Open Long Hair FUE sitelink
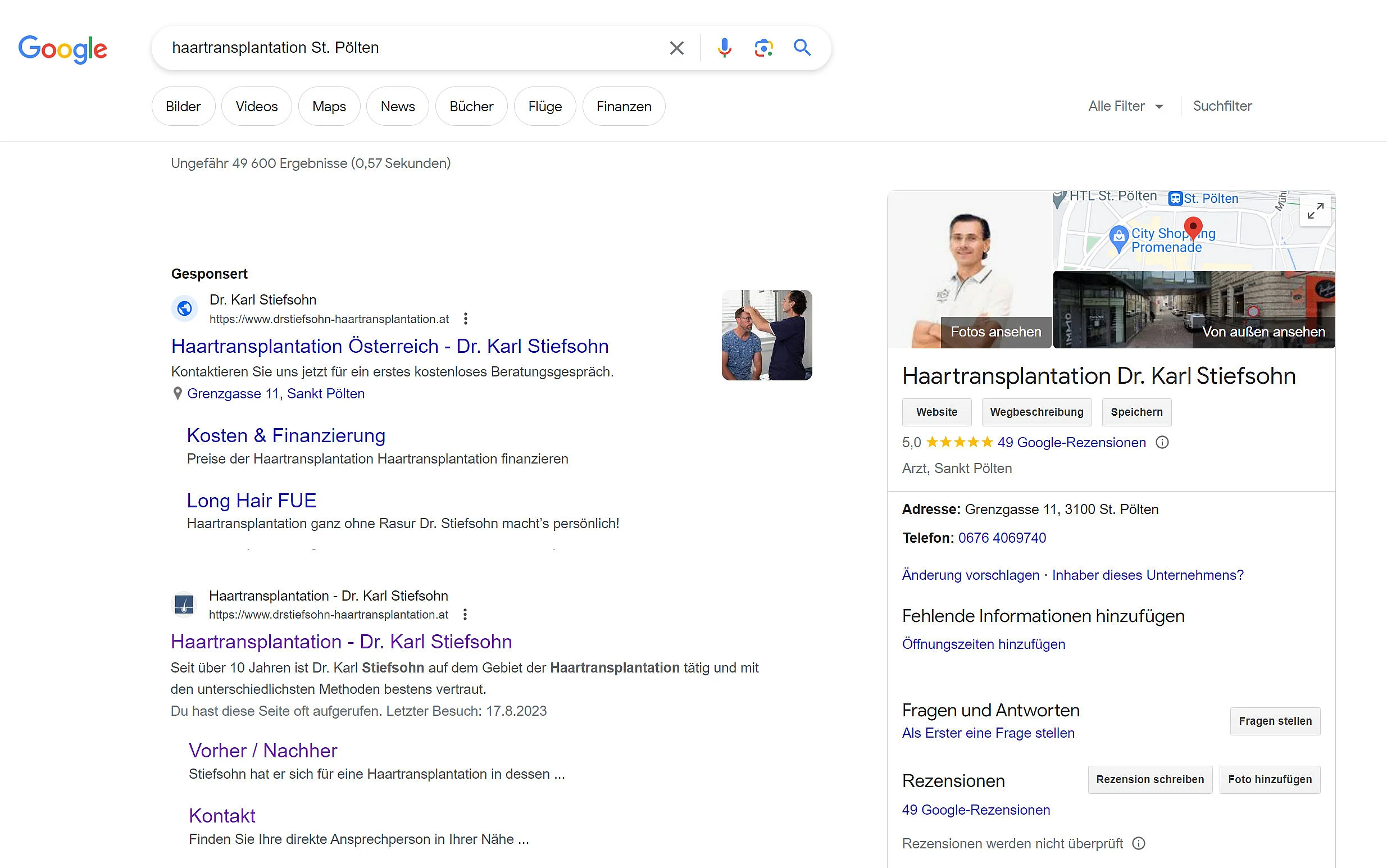Image resolution: width=1387 pixels, height=868 pixels. (251, 501)
